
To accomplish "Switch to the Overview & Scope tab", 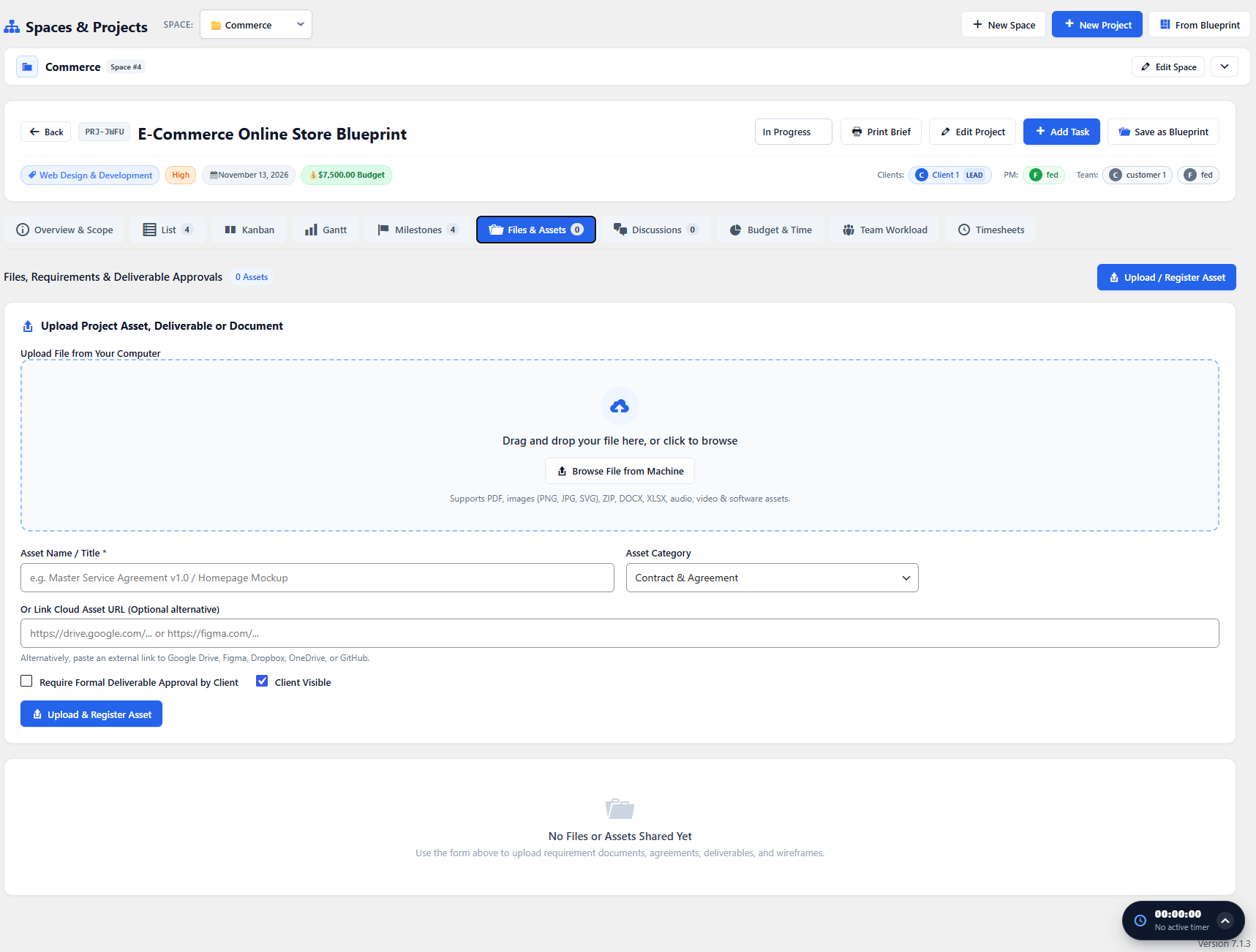I will [64, 230].
